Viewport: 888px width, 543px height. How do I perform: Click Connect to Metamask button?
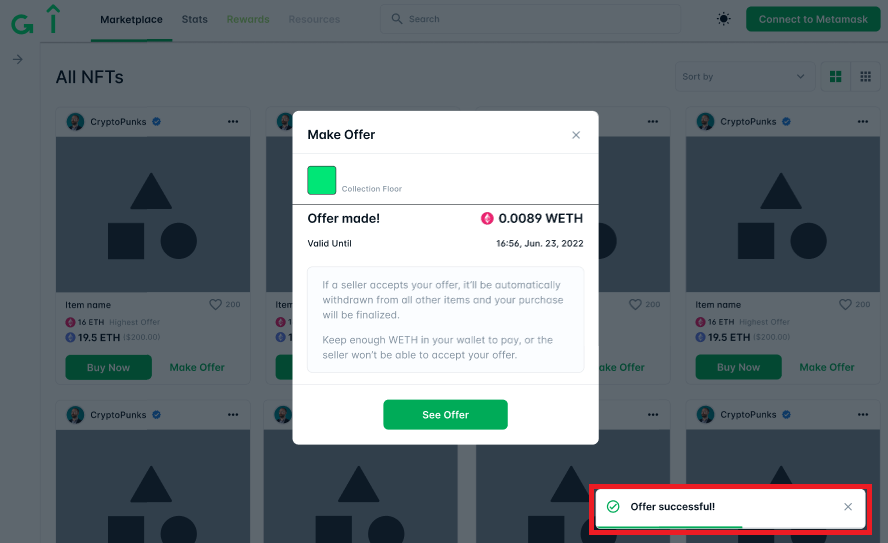(813, 19)
